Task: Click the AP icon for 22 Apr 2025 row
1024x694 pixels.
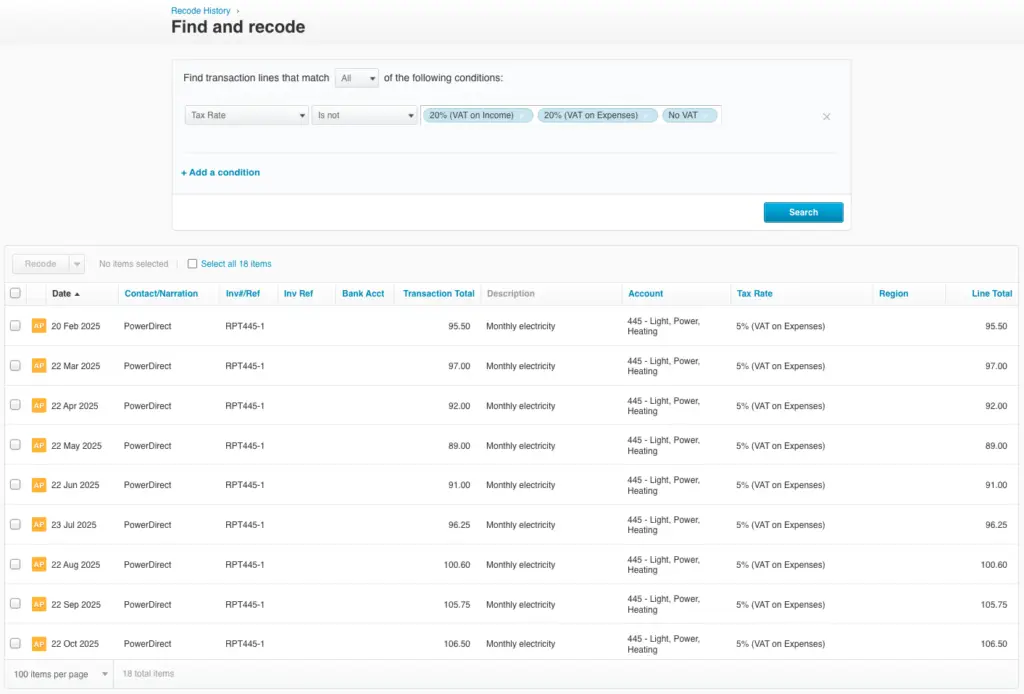Action: click(x=39, y=406)
